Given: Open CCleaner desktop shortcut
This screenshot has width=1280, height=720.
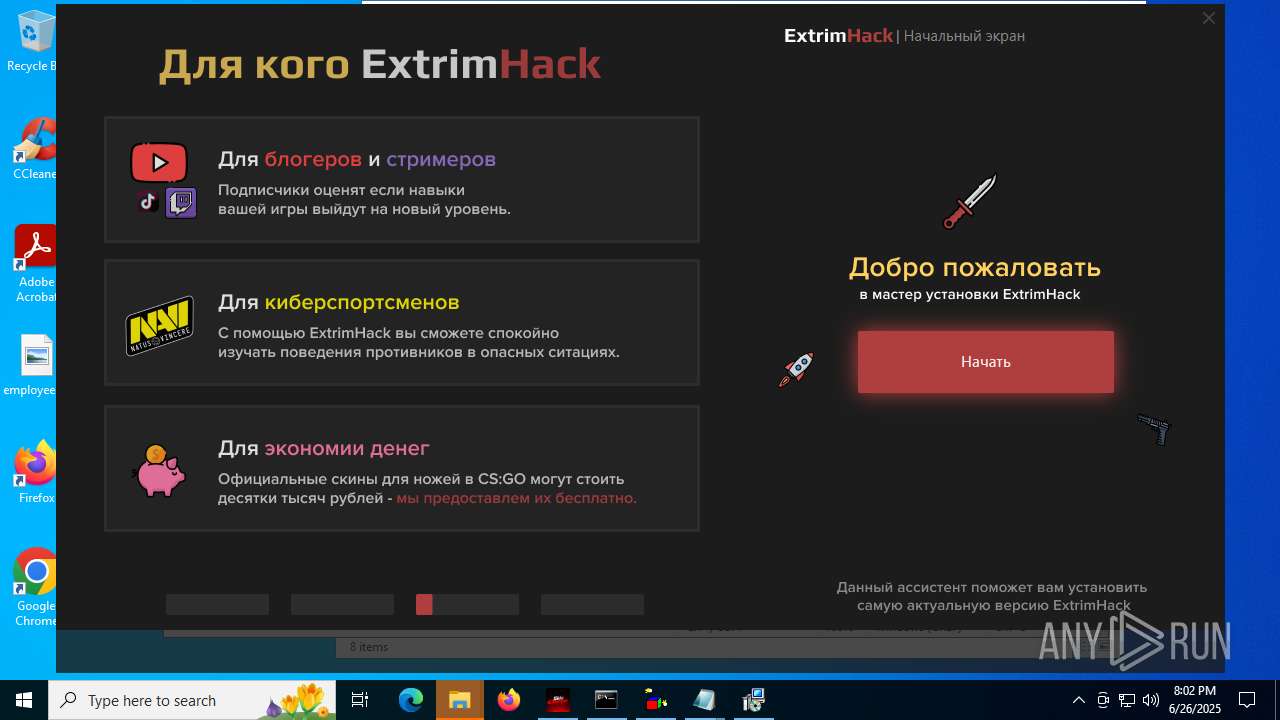Looking at the screenshot, I should 35,150.
